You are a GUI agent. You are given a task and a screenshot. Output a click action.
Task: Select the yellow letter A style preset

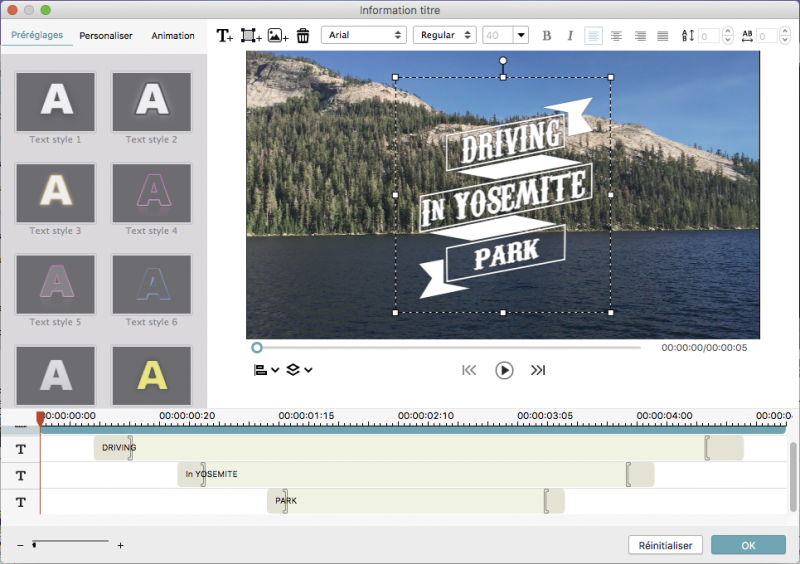[152, 376]
